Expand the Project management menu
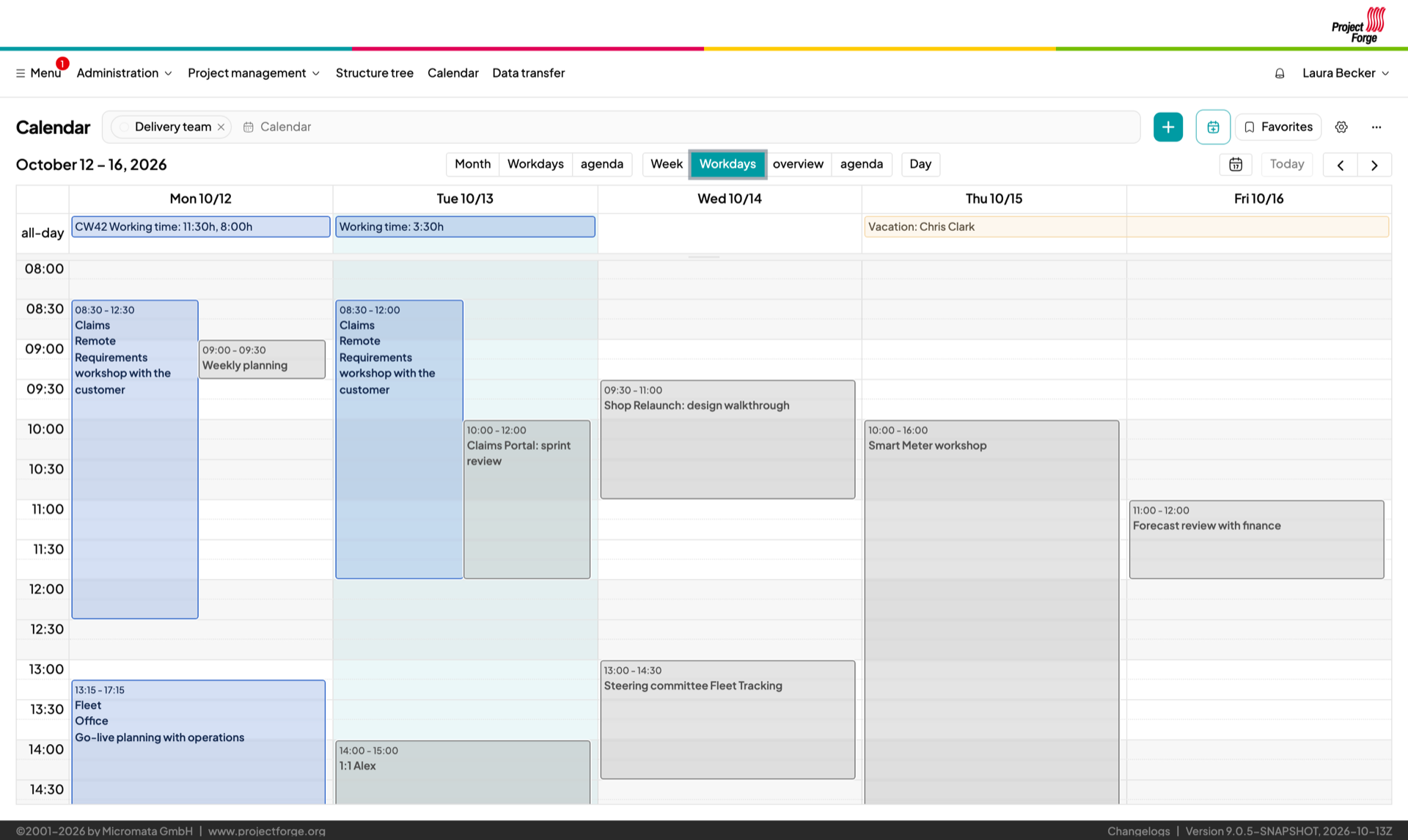1408x840 pixels. click(x=254, y=73)
